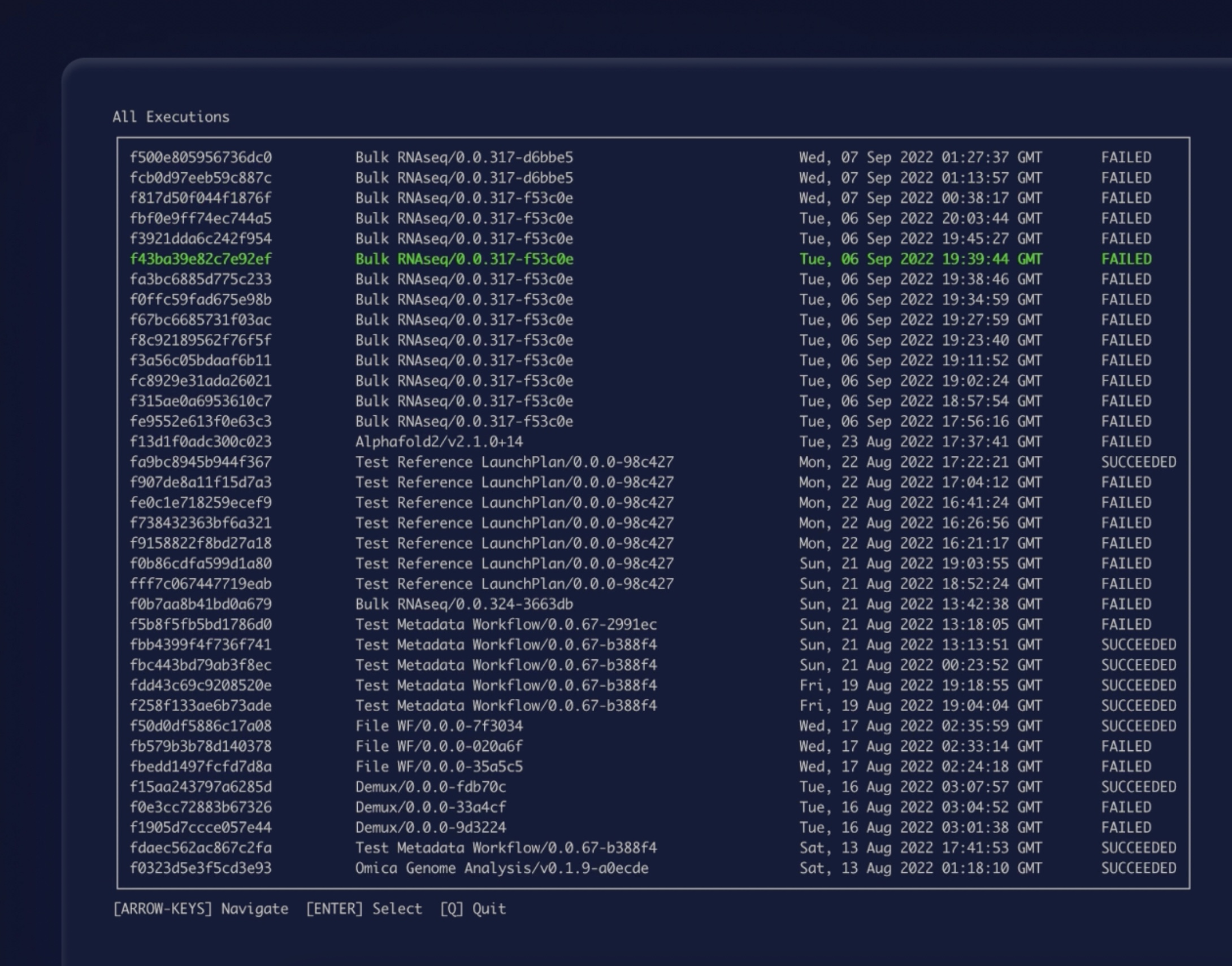1232x966 pixels.
Task: Click Demux/0.0.0-9d3224 workflow entry
Action: pos(431,828)
